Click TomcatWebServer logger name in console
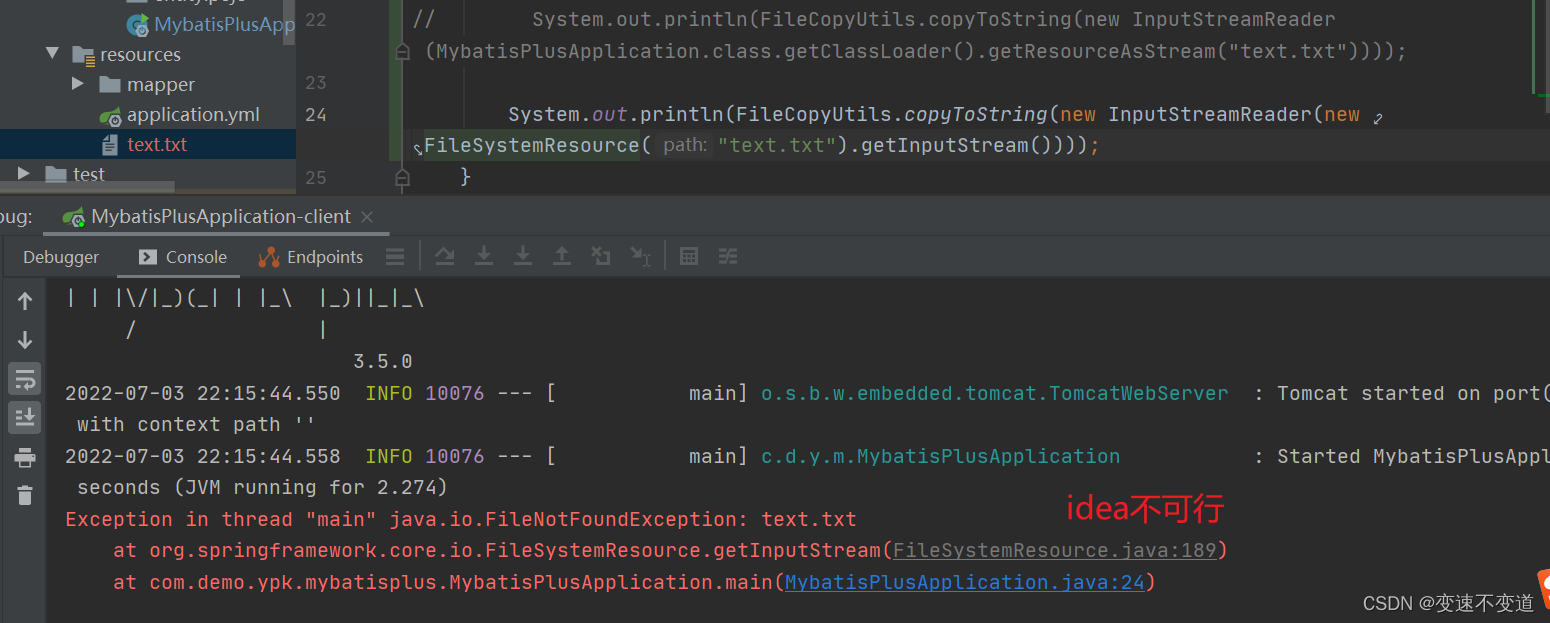 tap(995, 393)
